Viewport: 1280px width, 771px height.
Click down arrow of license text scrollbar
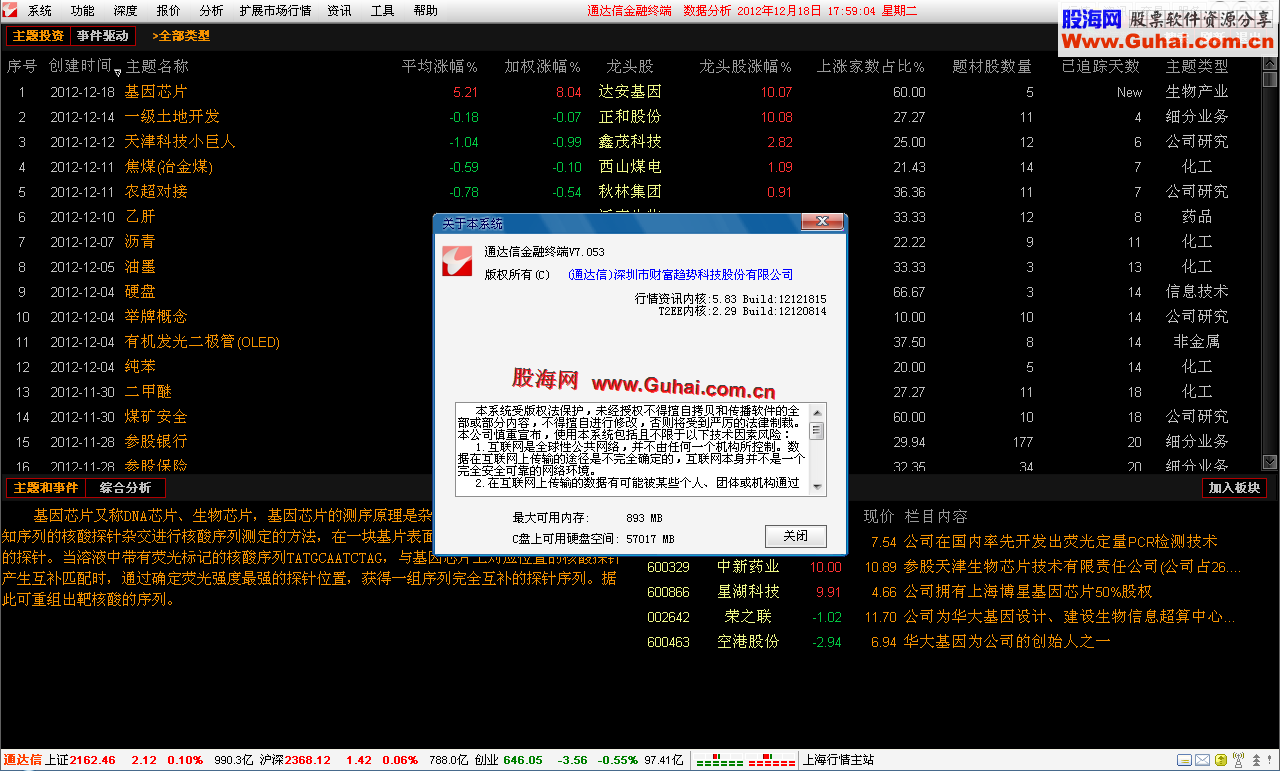point(817,487)
